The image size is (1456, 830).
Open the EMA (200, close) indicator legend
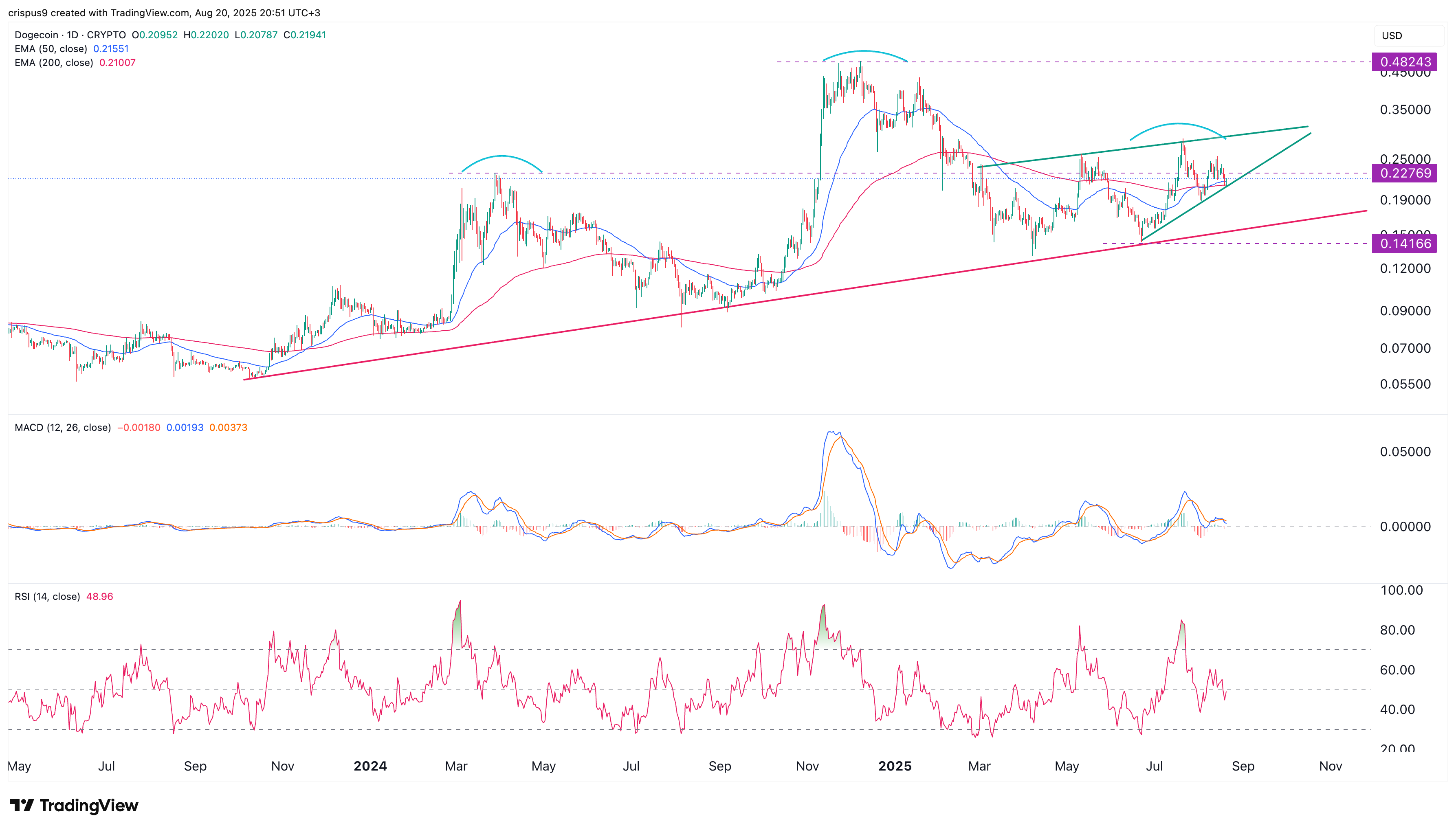coord(54,63)
